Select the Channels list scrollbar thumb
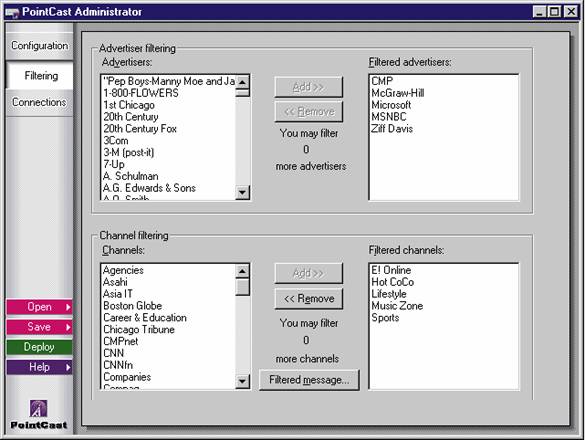The width and height of the screenshot is (585, 440). point(243,287)
